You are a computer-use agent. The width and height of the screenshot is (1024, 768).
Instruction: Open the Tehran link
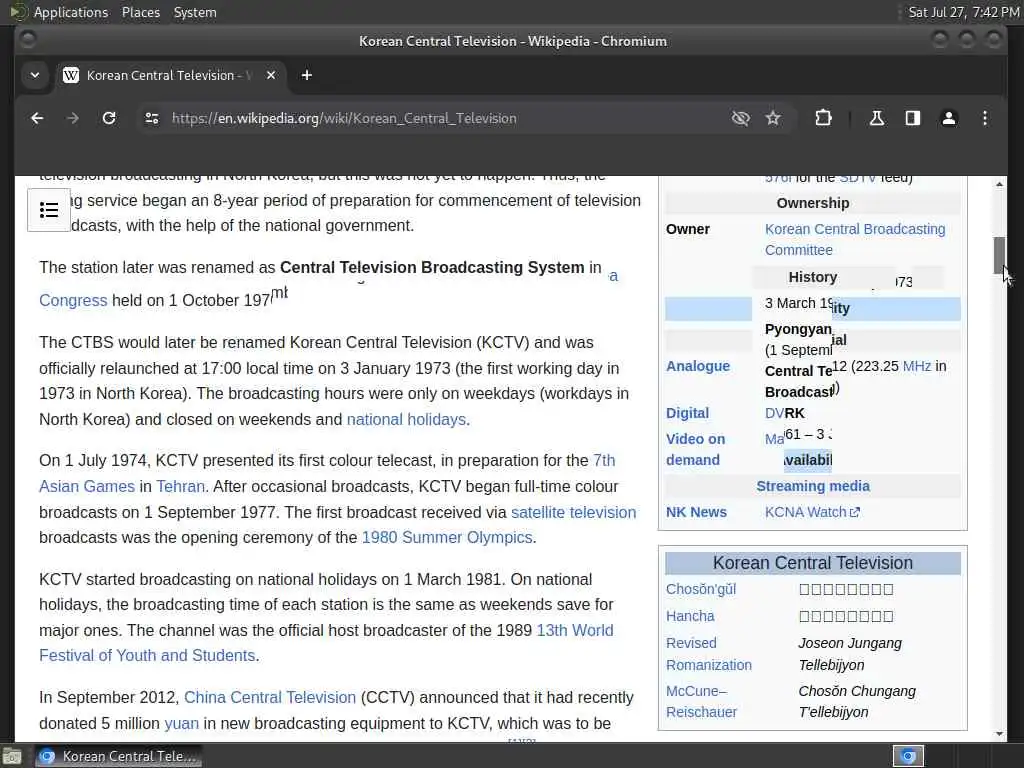coord(180,487)
